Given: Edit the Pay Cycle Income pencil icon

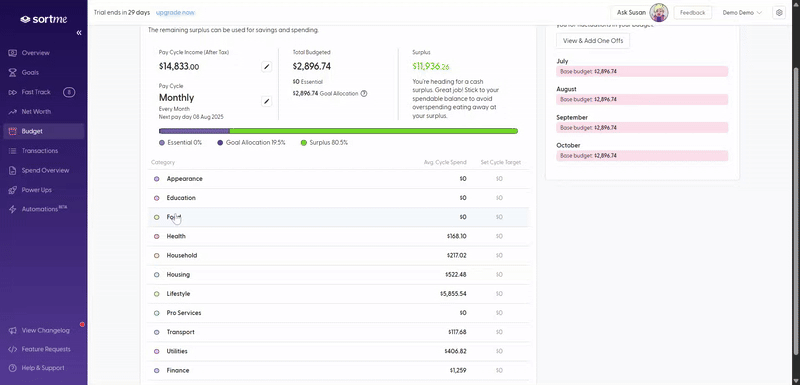Looking at the screenshot, I should (x=266, y=67).
